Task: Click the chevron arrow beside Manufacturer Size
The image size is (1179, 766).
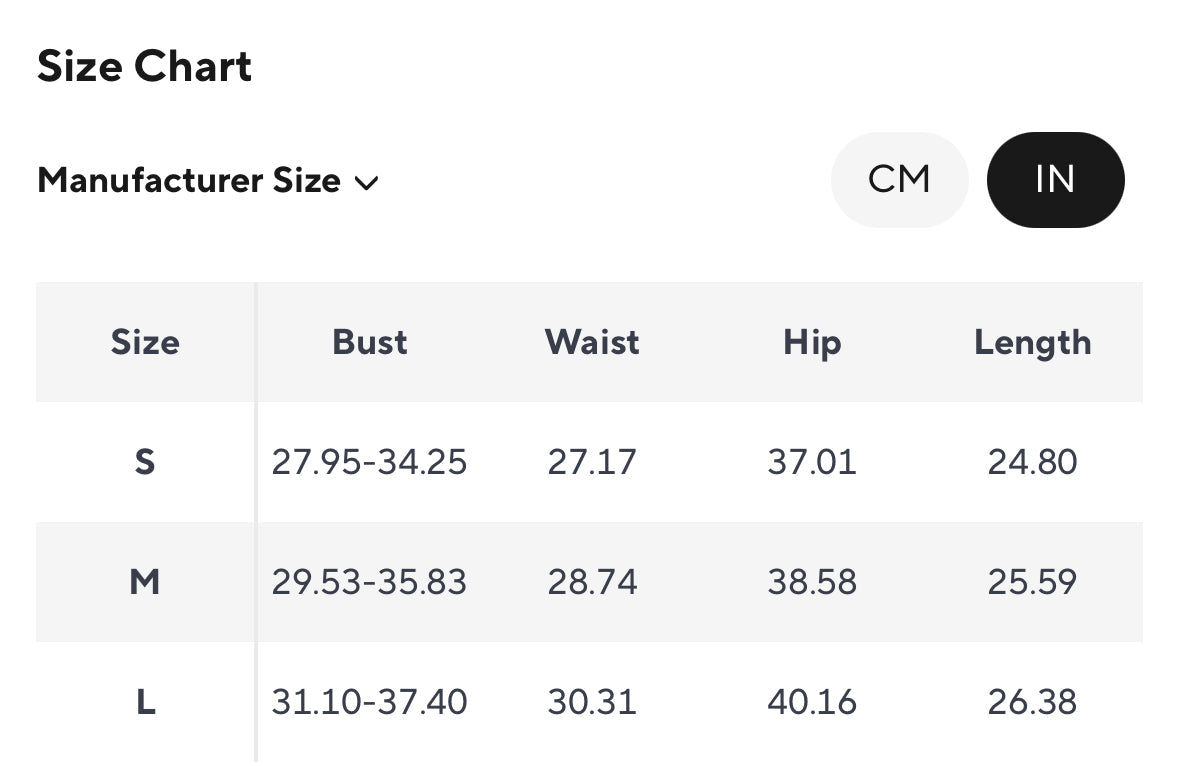Action: [x=367, y=183]
